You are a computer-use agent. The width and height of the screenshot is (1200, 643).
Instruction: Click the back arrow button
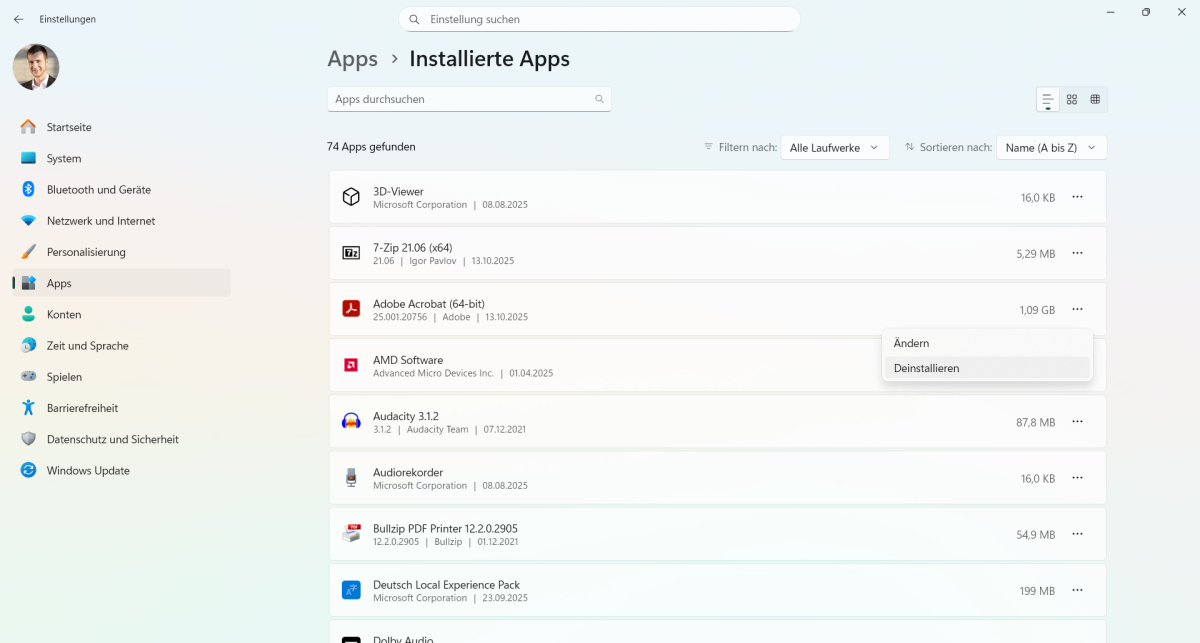coord(19,18)
